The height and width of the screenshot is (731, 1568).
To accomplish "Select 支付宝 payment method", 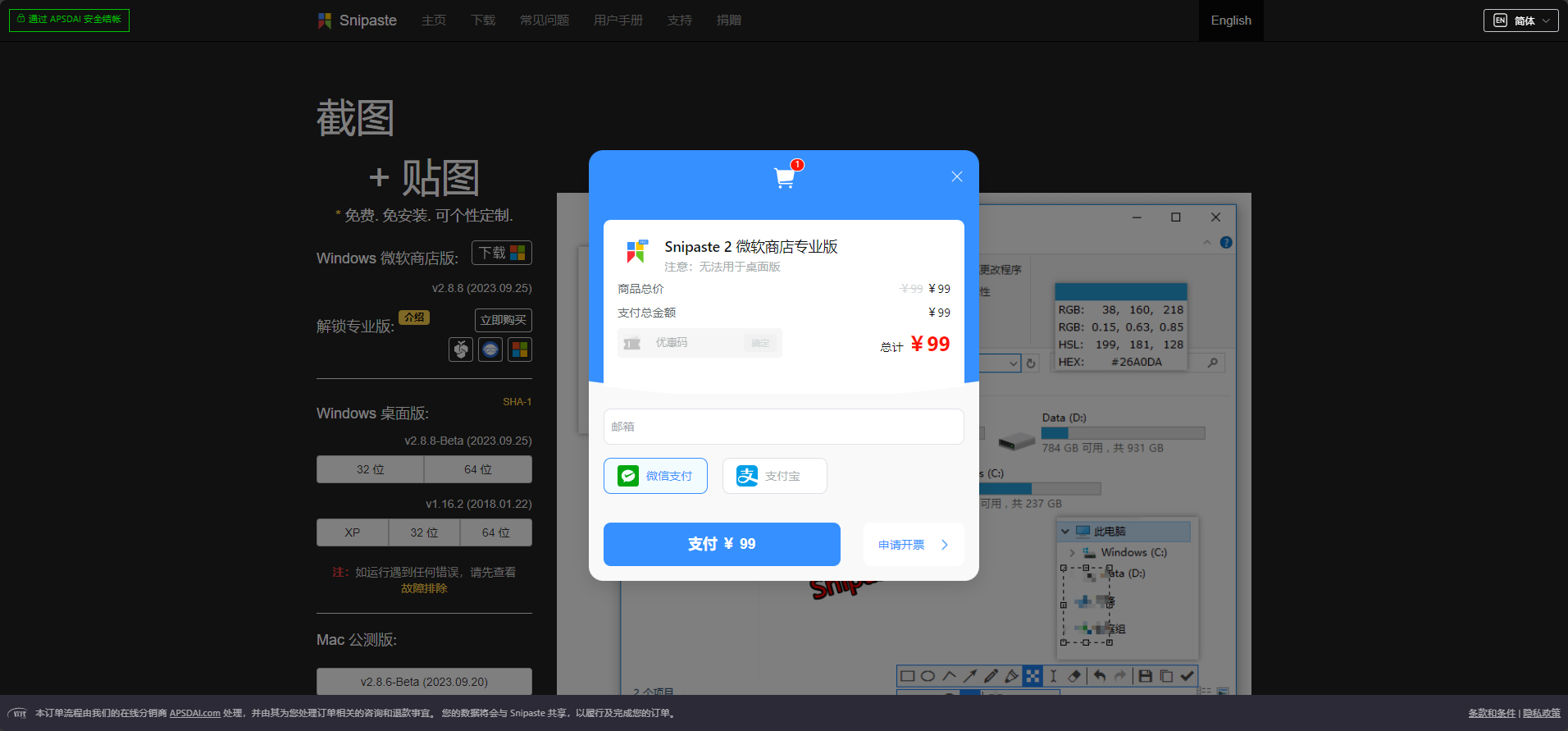I will click(774, 476).
